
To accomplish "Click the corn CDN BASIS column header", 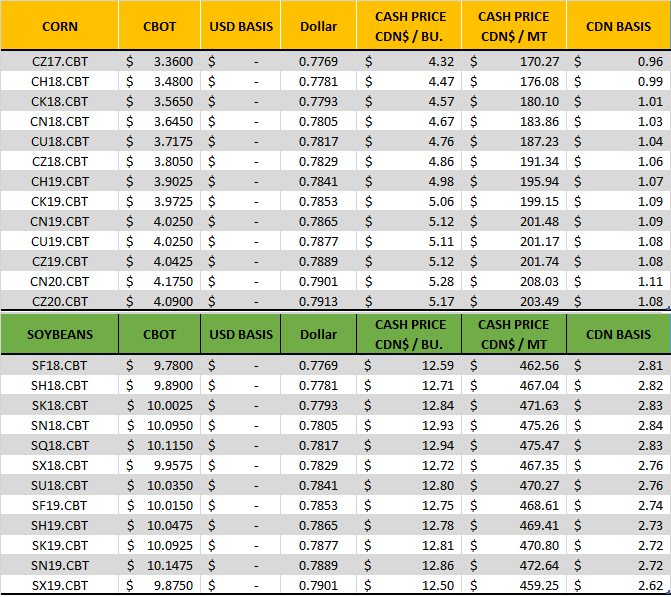I will [x=617, y=26].
